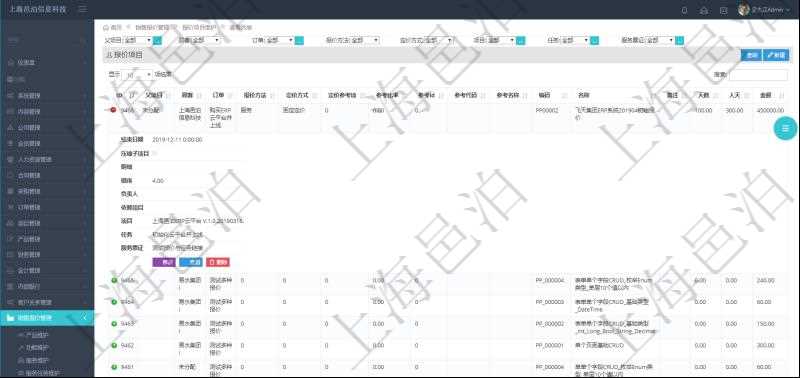Expand 客户关系管理 in the sidebar
This screenshot has height=378, width=800.
tap(47, 302)
